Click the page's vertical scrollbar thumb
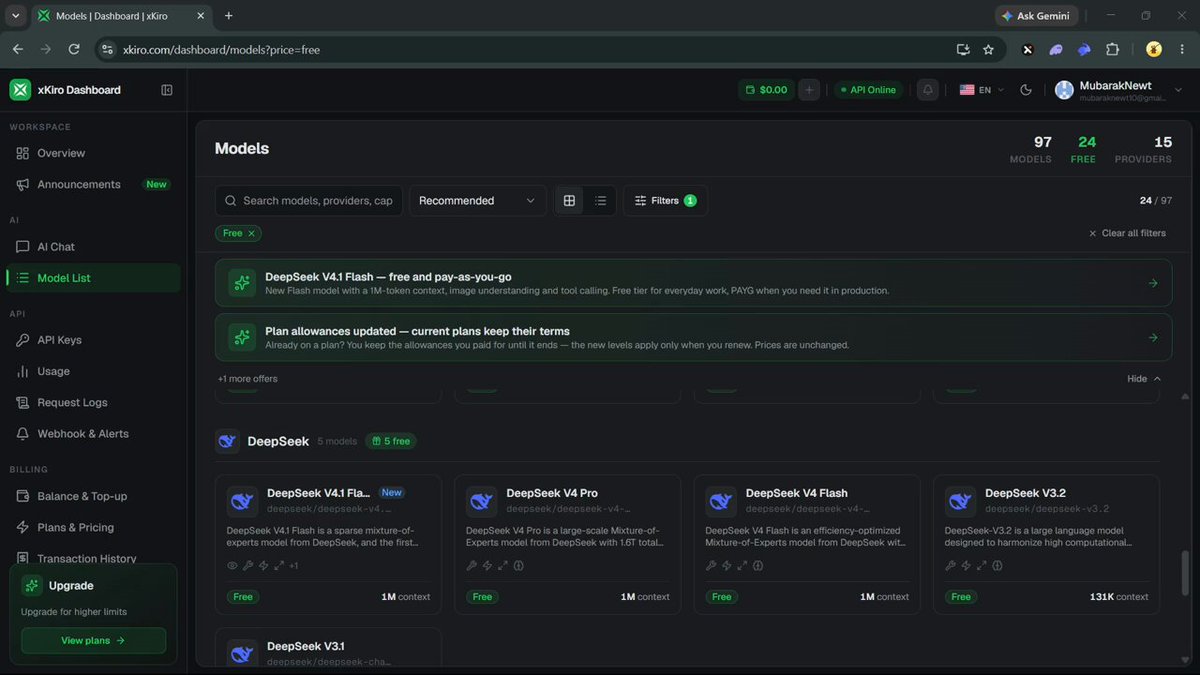This screenshot has width=1200, height=675. [x=1186, y=571]
